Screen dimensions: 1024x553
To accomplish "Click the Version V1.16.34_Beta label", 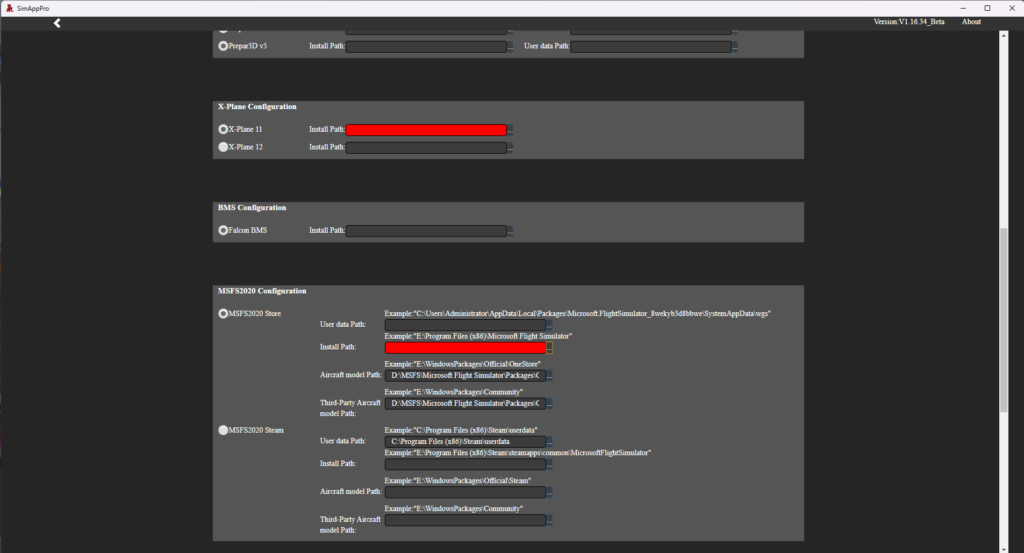I will coord(908,22).
